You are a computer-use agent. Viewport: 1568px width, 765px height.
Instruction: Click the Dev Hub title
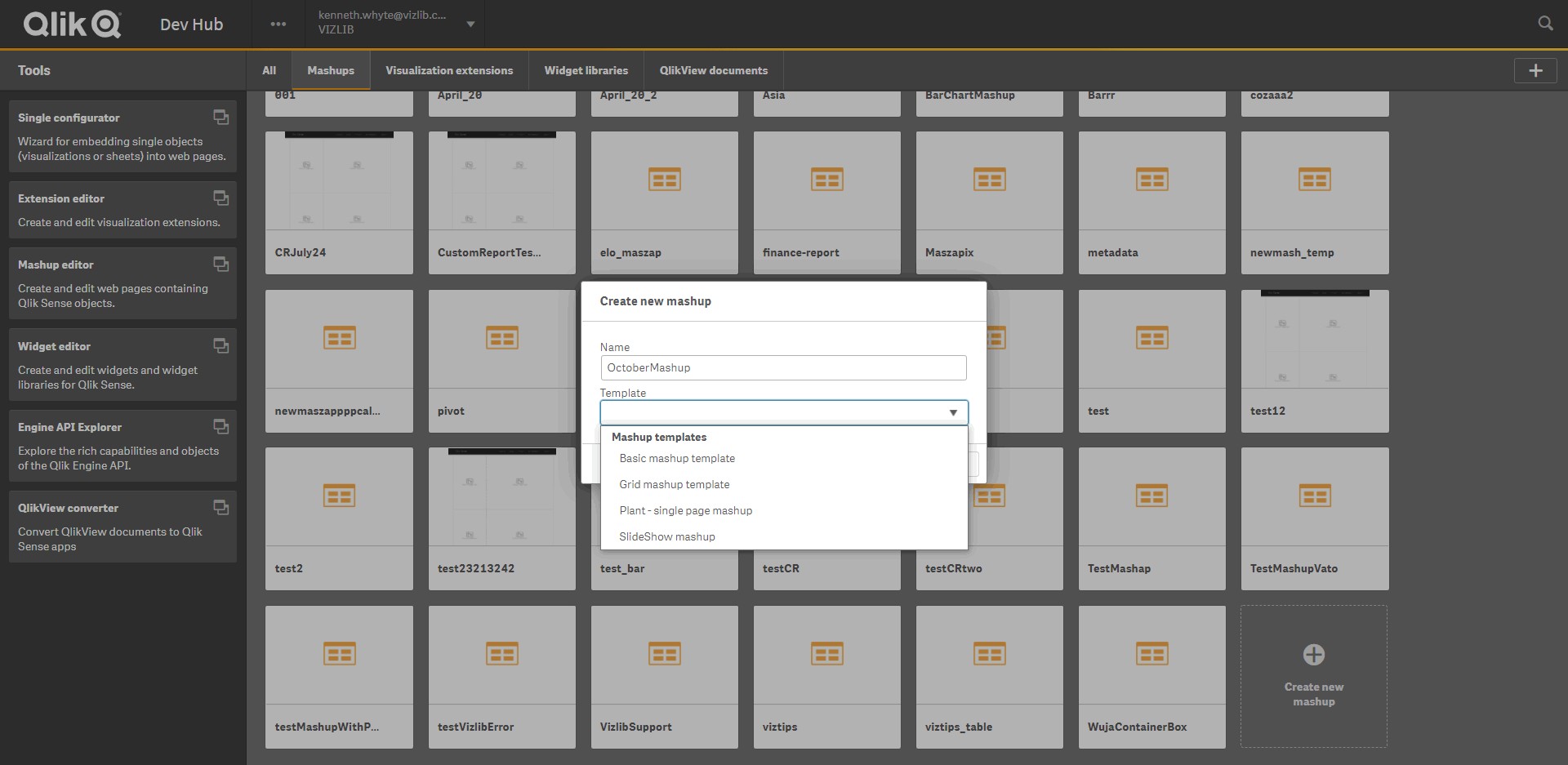191,24
